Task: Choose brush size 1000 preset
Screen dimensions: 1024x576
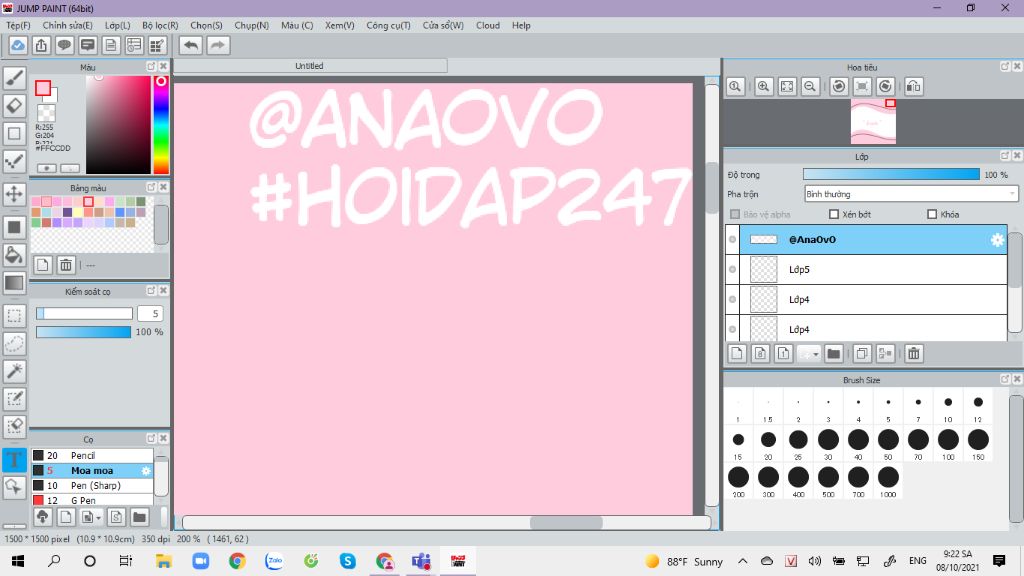Action: (888, 479)
